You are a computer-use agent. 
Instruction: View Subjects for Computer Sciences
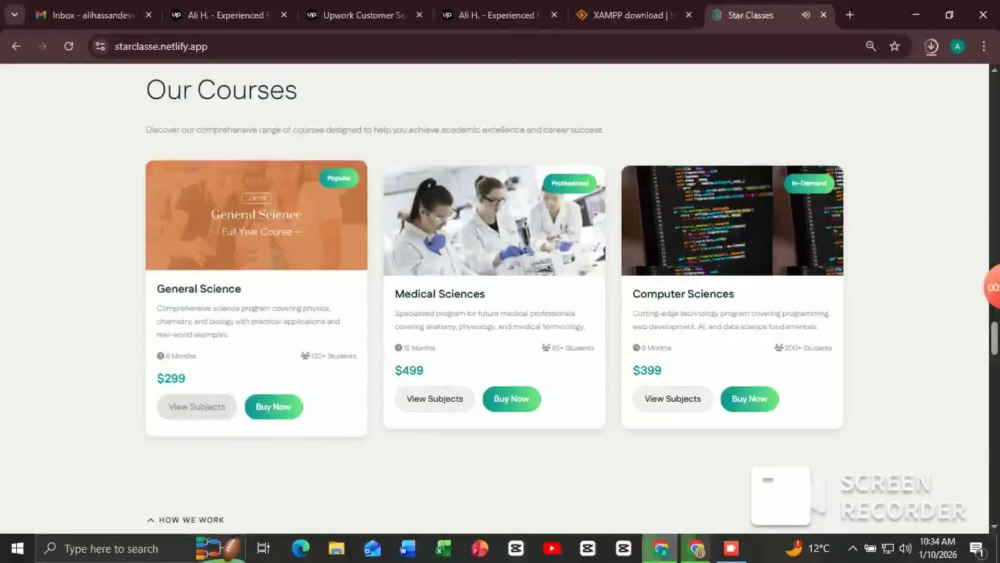tap(672, 398)
